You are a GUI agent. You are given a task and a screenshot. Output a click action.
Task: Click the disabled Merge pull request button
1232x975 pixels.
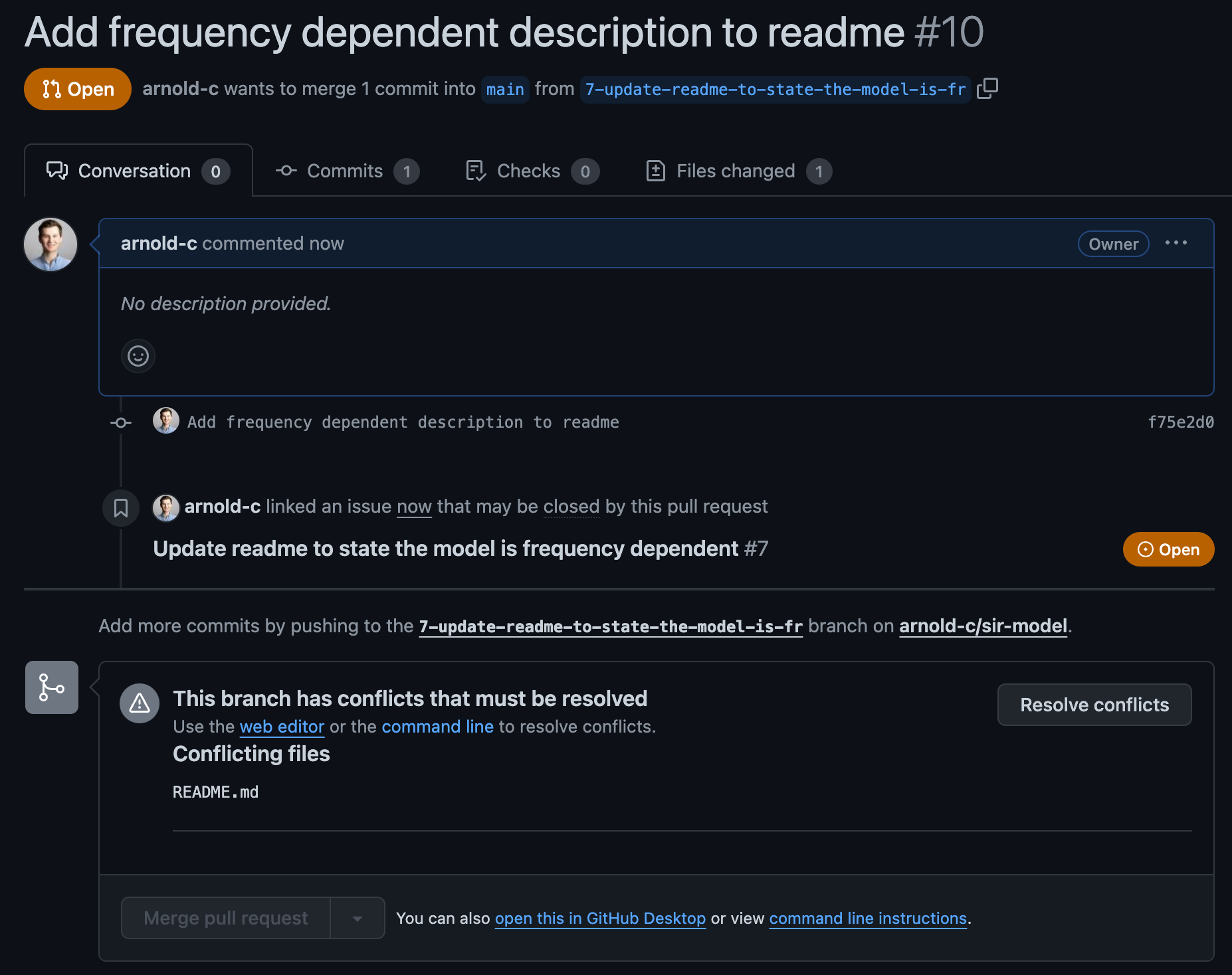coord(226,919)
